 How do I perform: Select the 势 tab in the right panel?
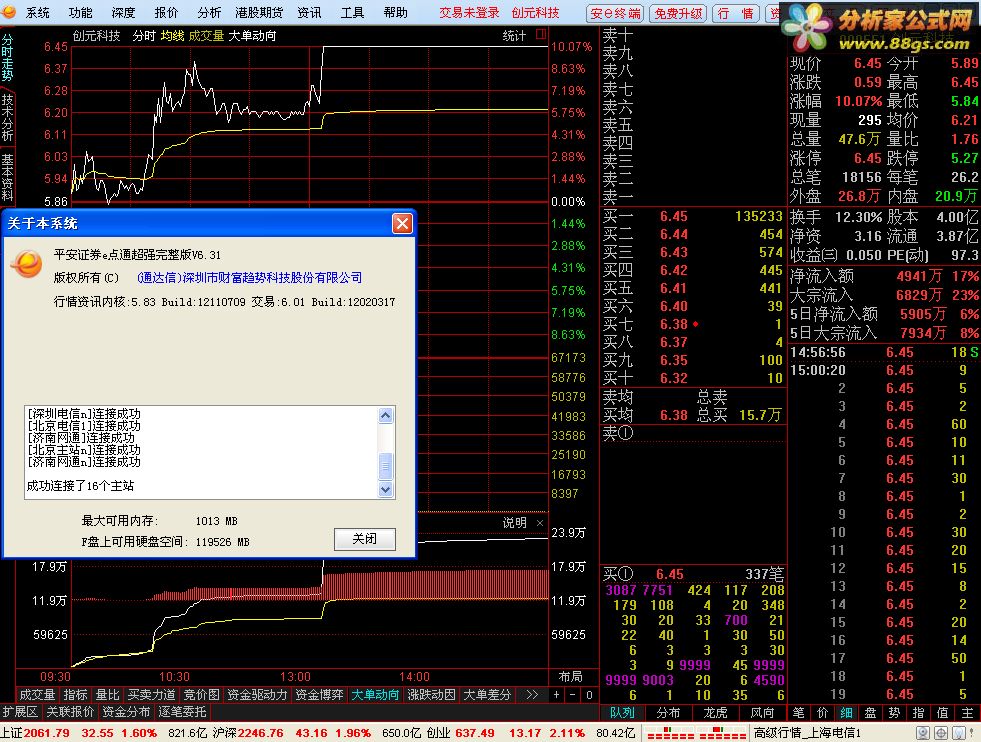coord(894,713)
